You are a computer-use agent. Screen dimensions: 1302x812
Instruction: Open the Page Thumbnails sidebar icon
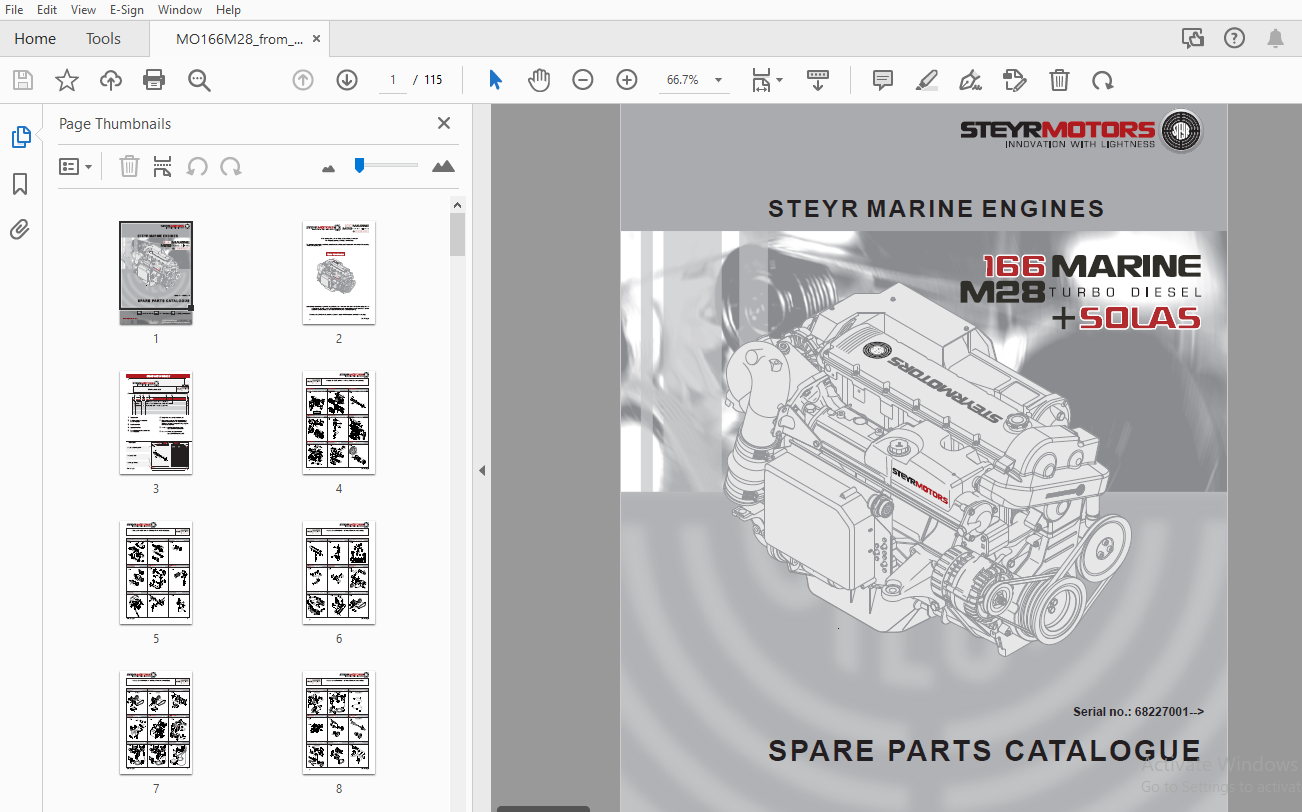[x=21, y=137]
